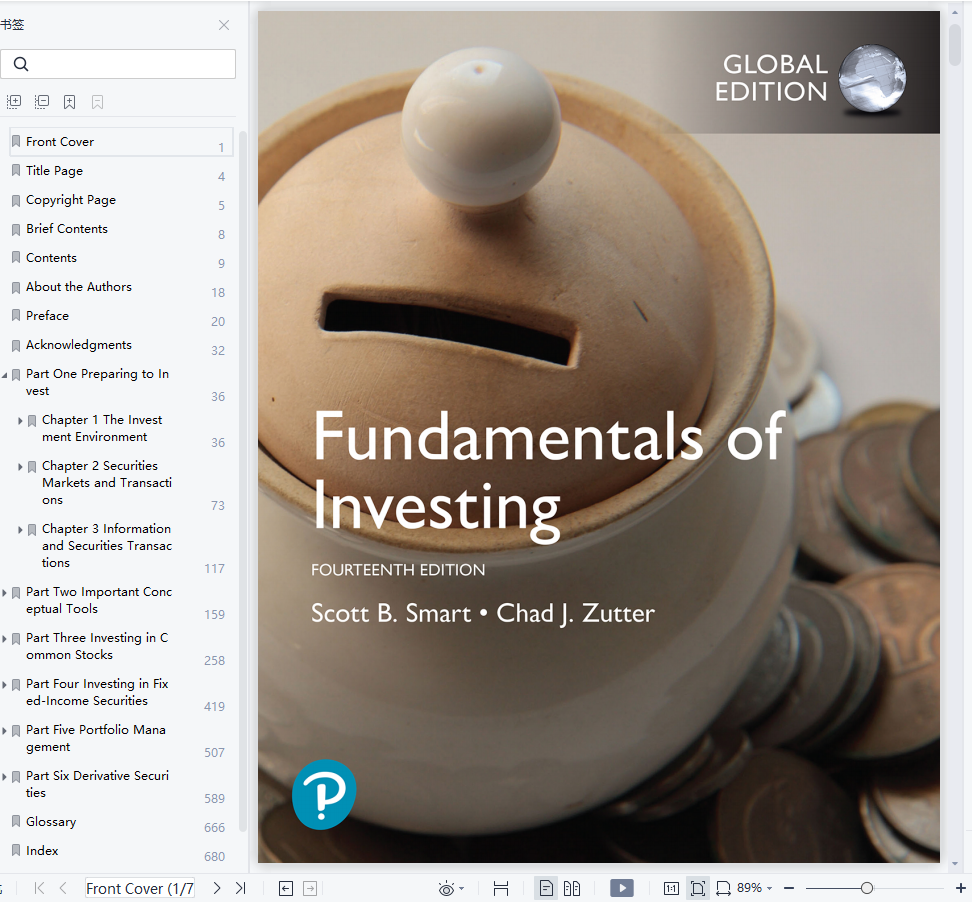Click the fit width zoom icon
The width and height of the screenshot is (972, 902).
723,888
